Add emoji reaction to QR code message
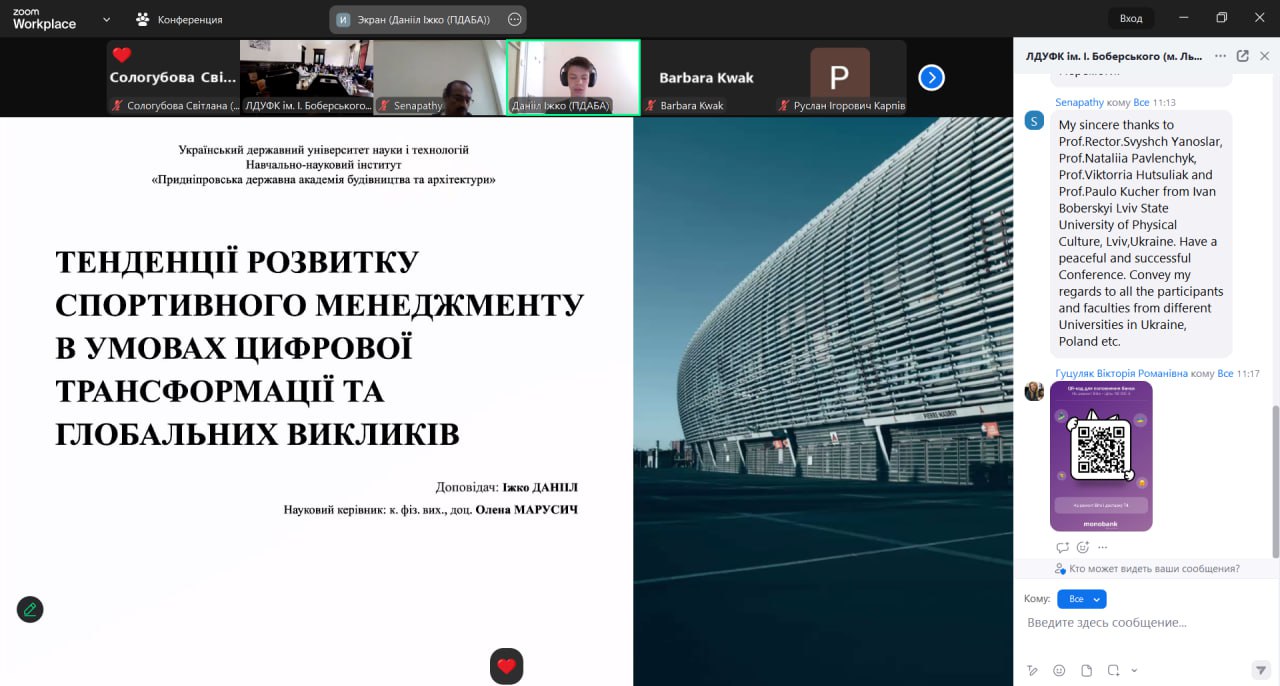This screenshot has height=686, width=1280. (x=1083, y=547)
